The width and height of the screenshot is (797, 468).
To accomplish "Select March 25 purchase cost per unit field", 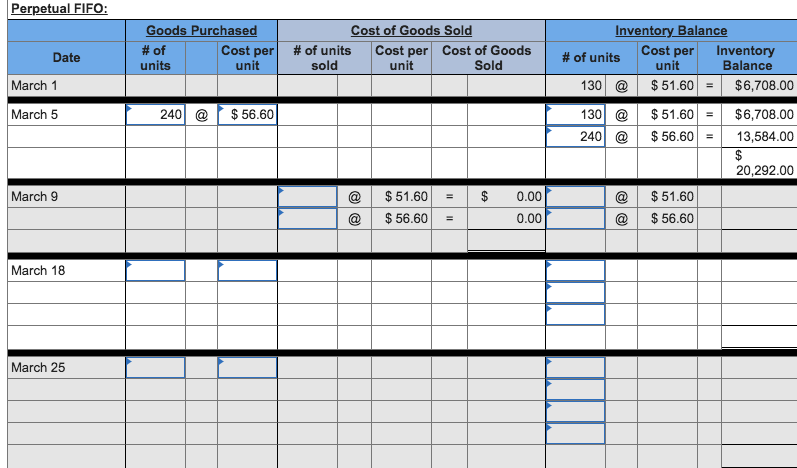I will click(x=248, y=368).
